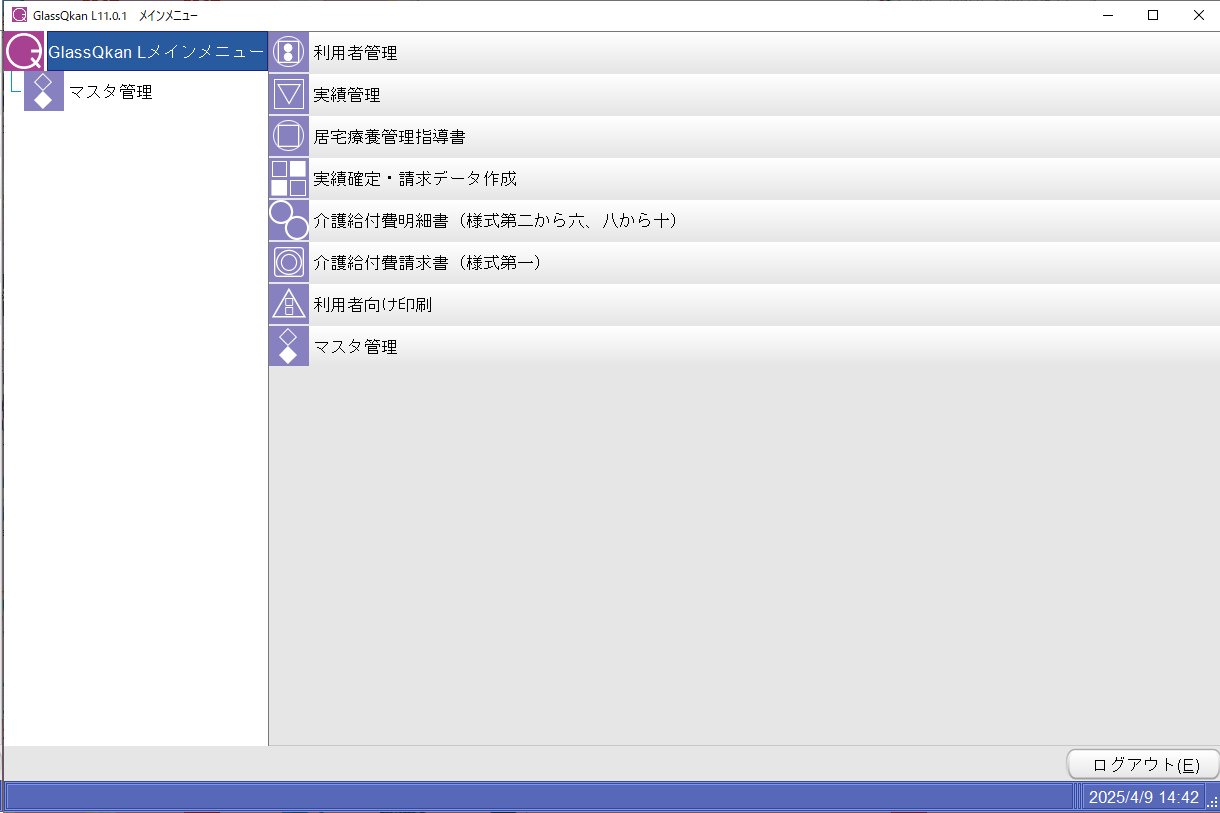This screenshot has width=1220, height=813.
Task: Select the マスタ管理 diamond icon in sidebar tree
Action: [x=42, y=90]
